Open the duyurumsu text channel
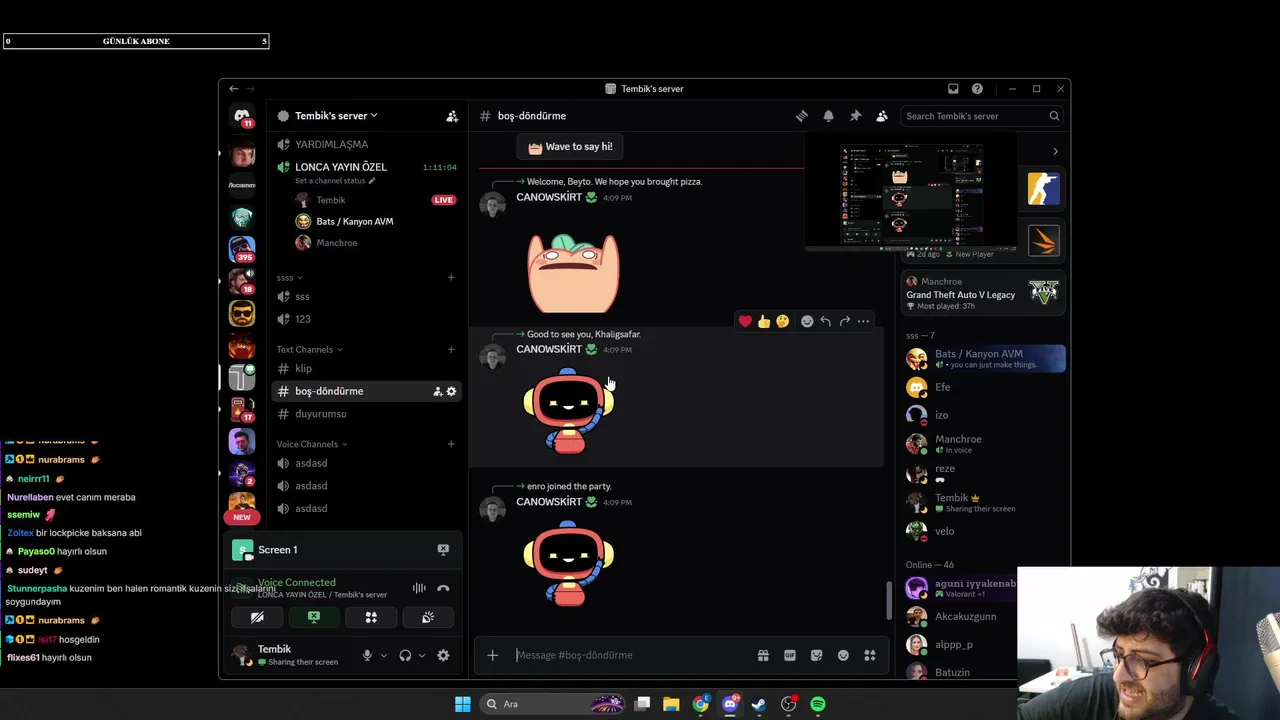Viewport: 1280px width, 720px height. click(366, 414)
